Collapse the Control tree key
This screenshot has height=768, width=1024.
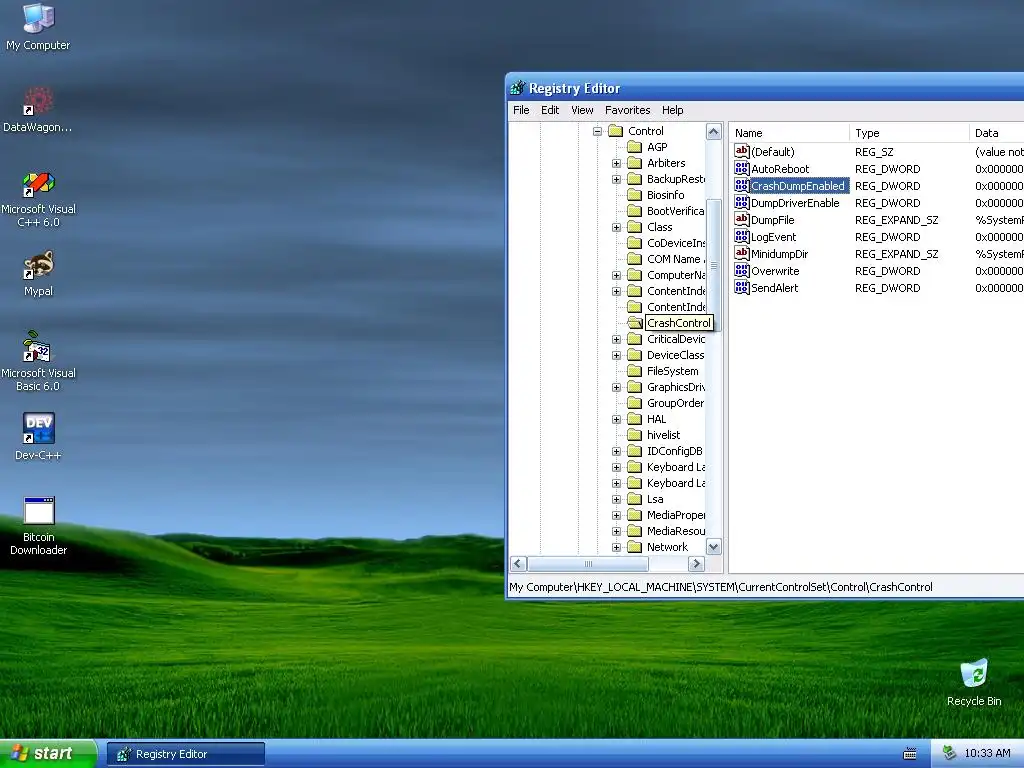tap(597, 131)
